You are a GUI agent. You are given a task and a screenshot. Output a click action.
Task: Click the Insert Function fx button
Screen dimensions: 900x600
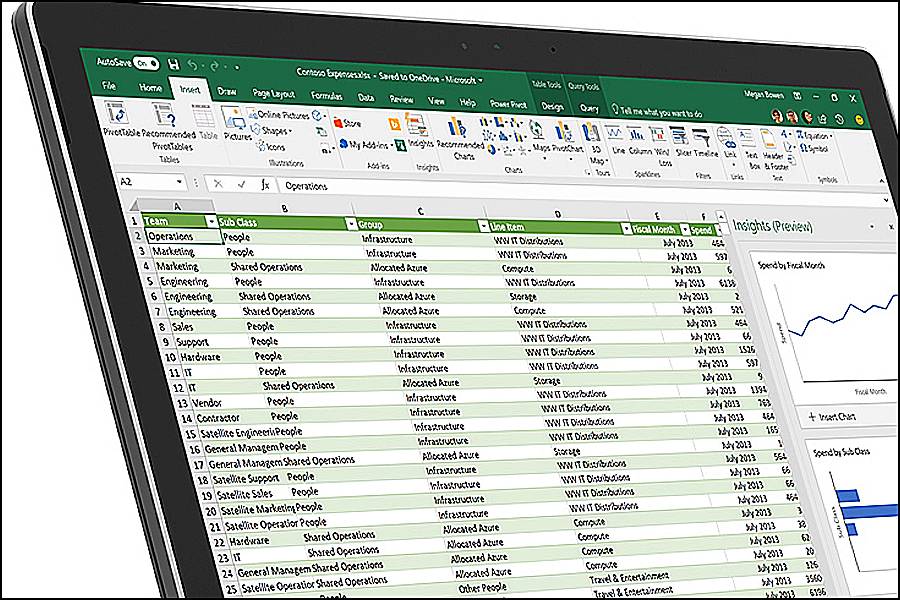[265, 185]
